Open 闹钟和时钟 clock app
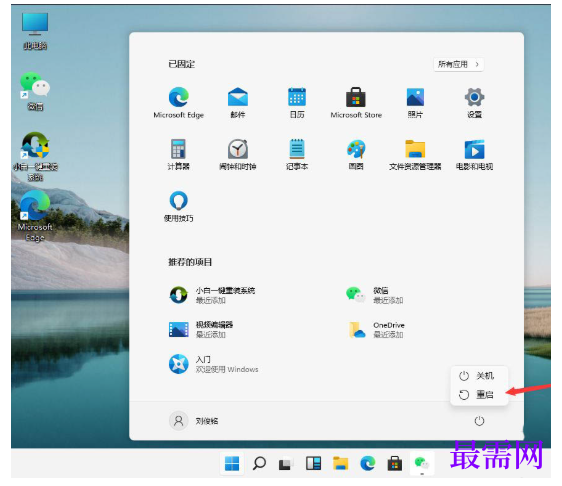This screenshot has width=562, height=486. click(238, 154)
